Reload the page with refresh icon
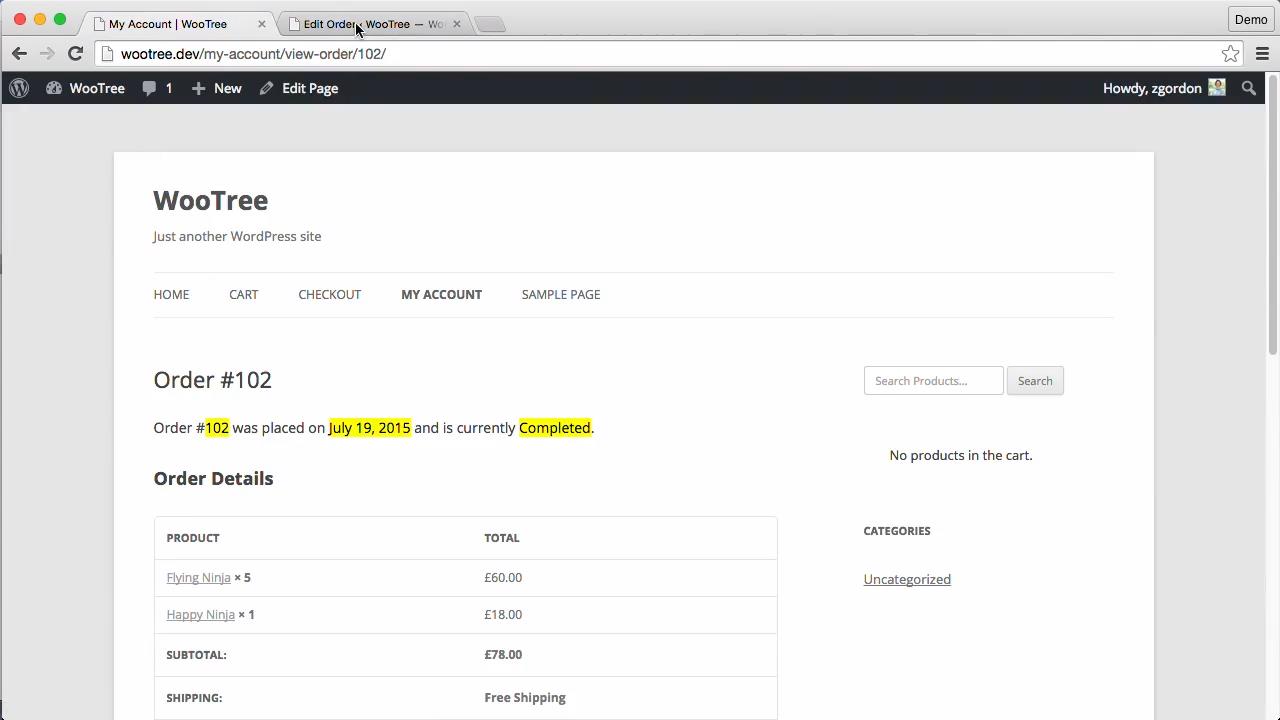The image size is (1280, 720). (75, 54)
